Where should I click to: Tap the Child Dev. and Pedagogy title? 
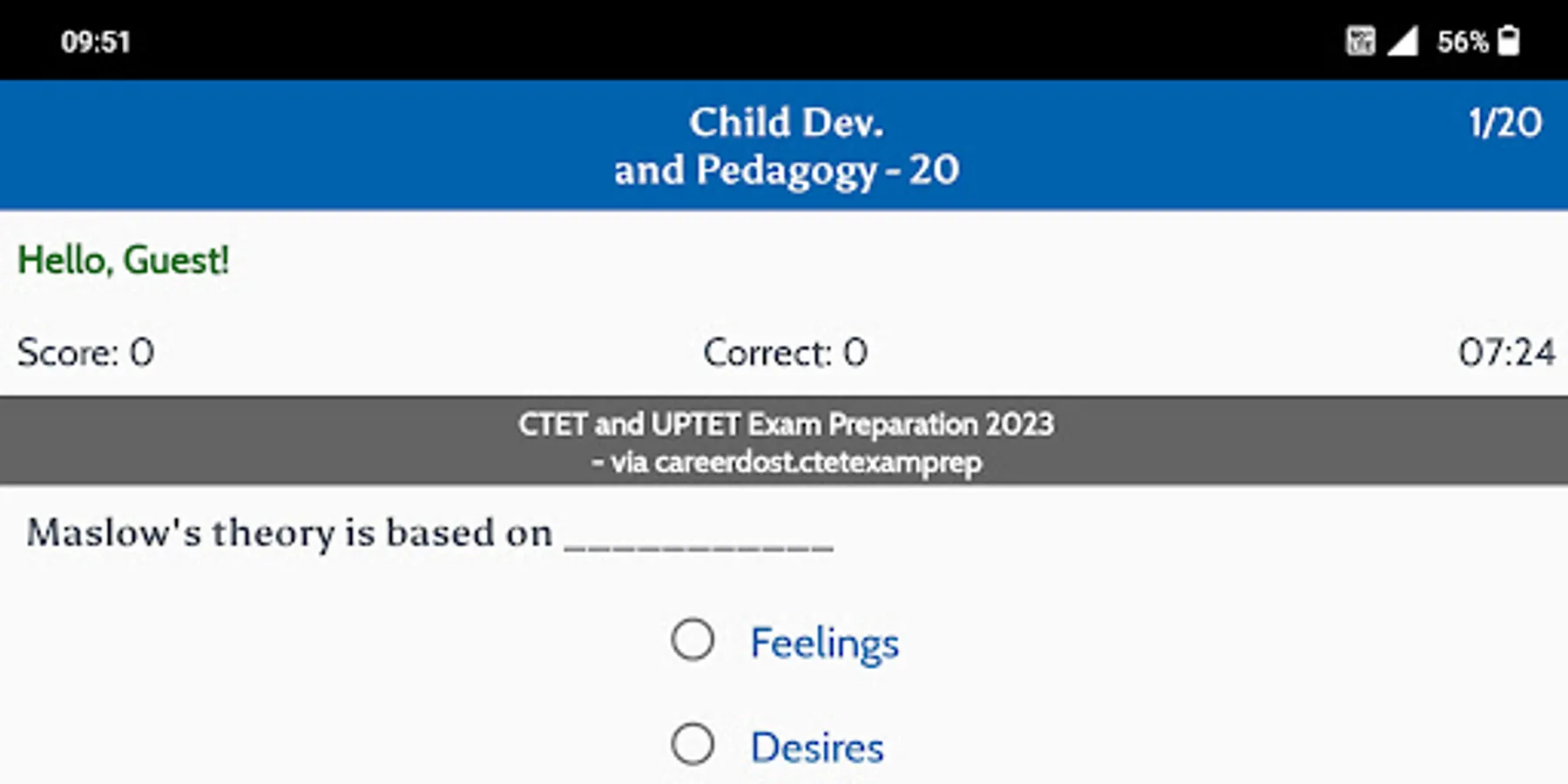tap(786, 145)
